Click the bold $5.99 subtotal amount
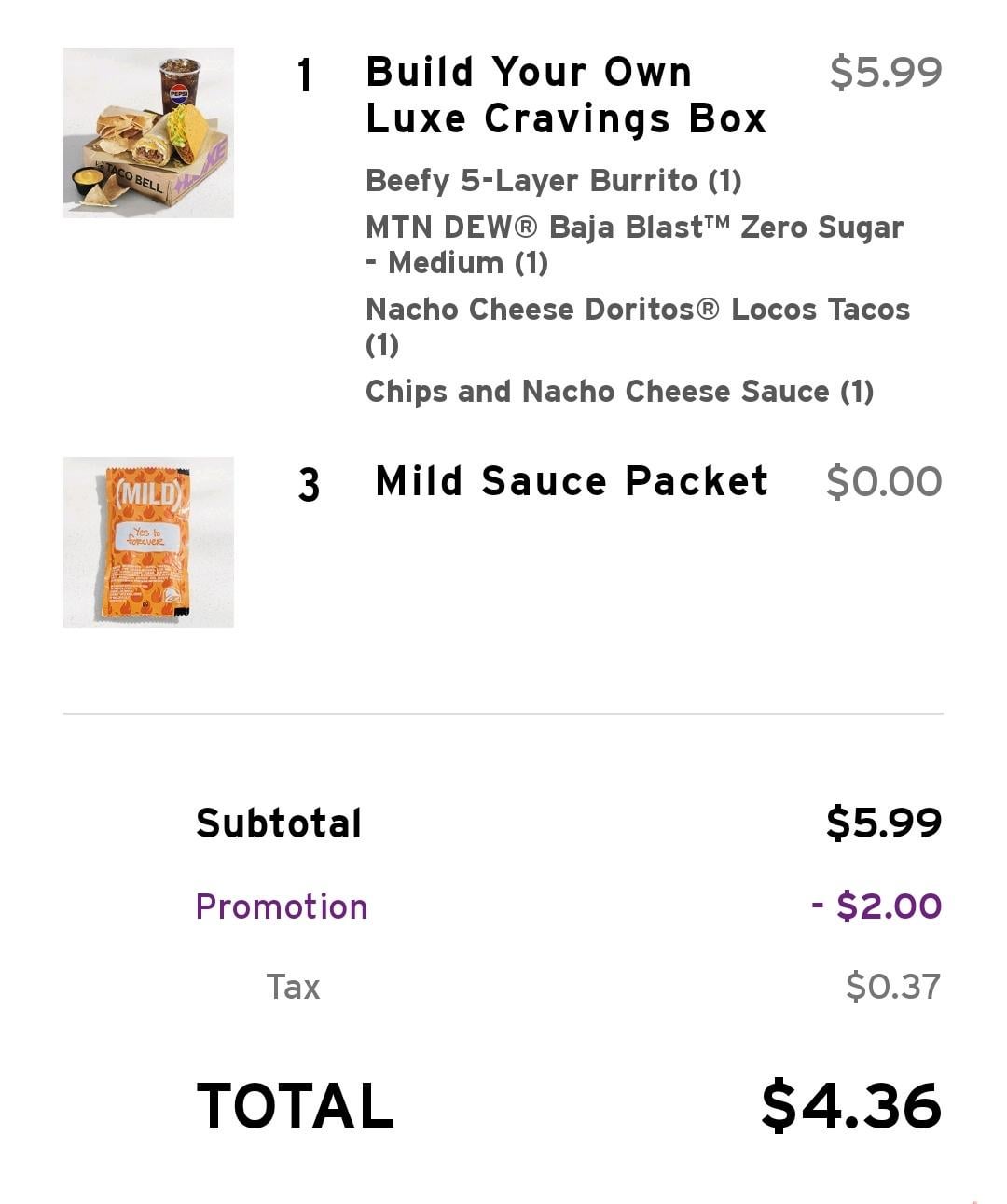Screen dimensions: 1007x1204 (x=883, y=823)
